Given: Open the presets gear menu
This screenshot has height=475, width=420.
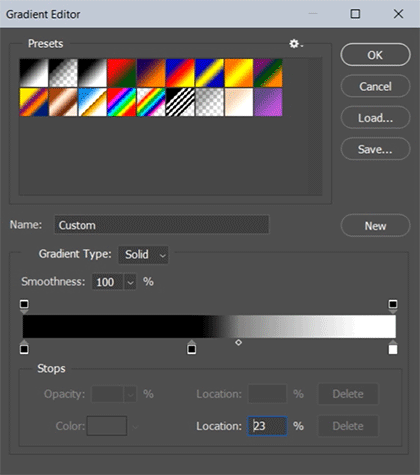Looking at the screenshot, I should pos(295,44).
